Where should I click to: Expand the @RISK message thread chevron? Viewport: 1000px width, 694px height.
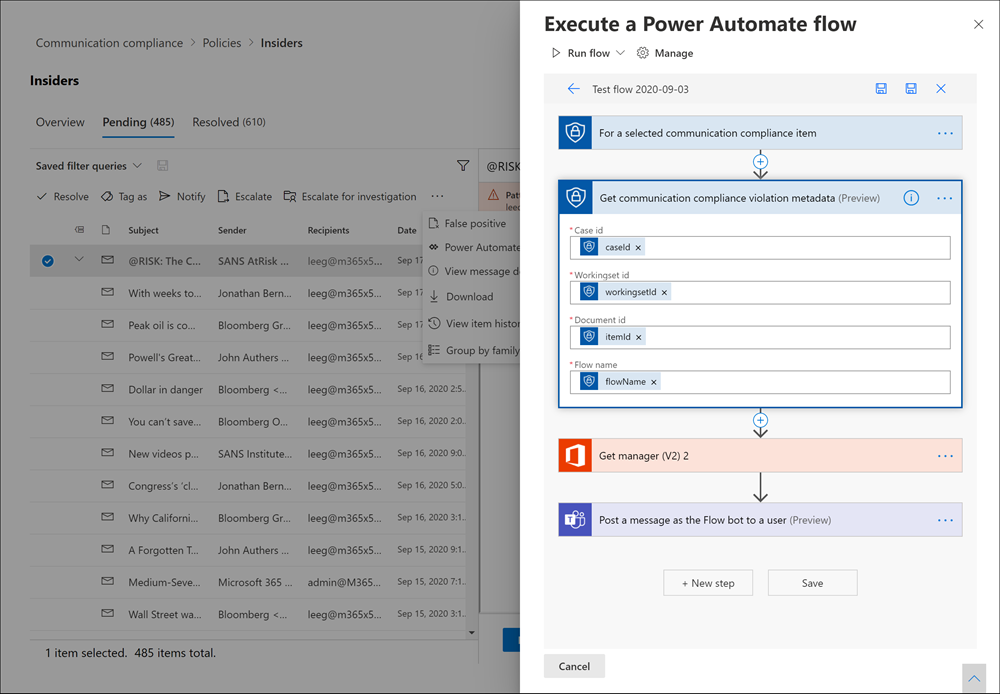tap(79, 261)
